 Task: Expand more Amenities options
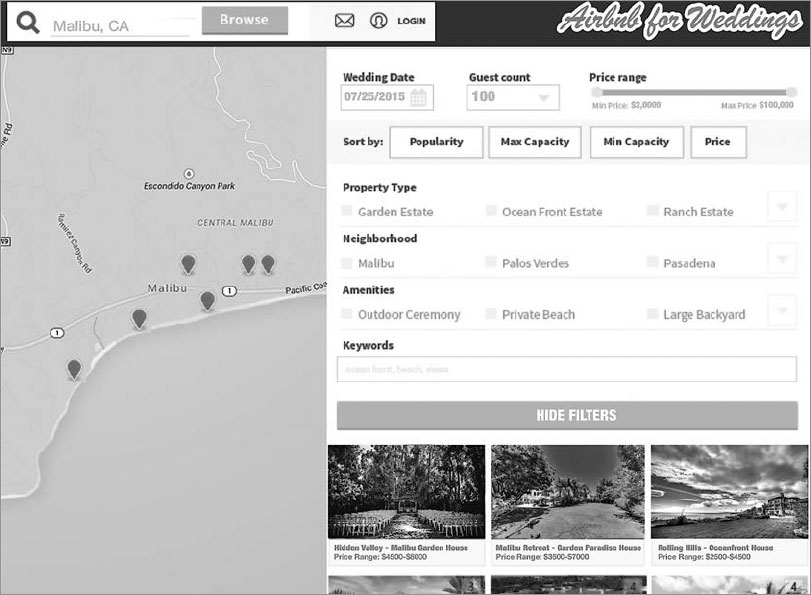pos(782,310)
